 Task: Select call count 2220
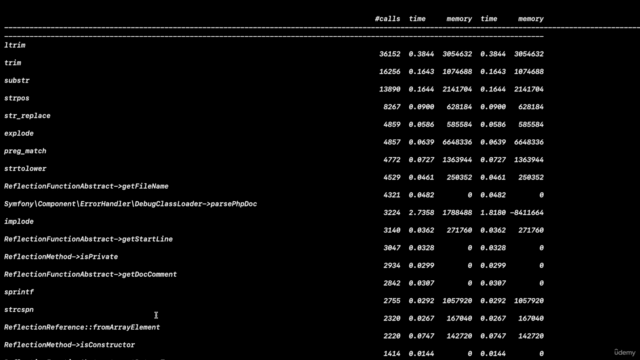pyautogui.click(x=392, y=336)
